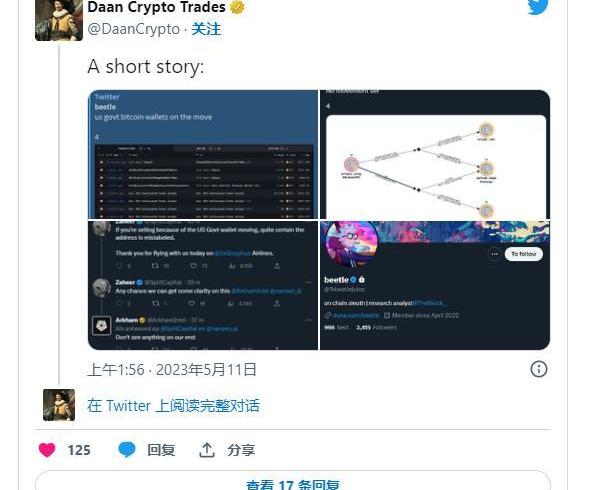Viewport: 595px width, 490px height.
Task: Open 在 Twitter 上阅读完整对话 link
Action: (x=173, y=406)
